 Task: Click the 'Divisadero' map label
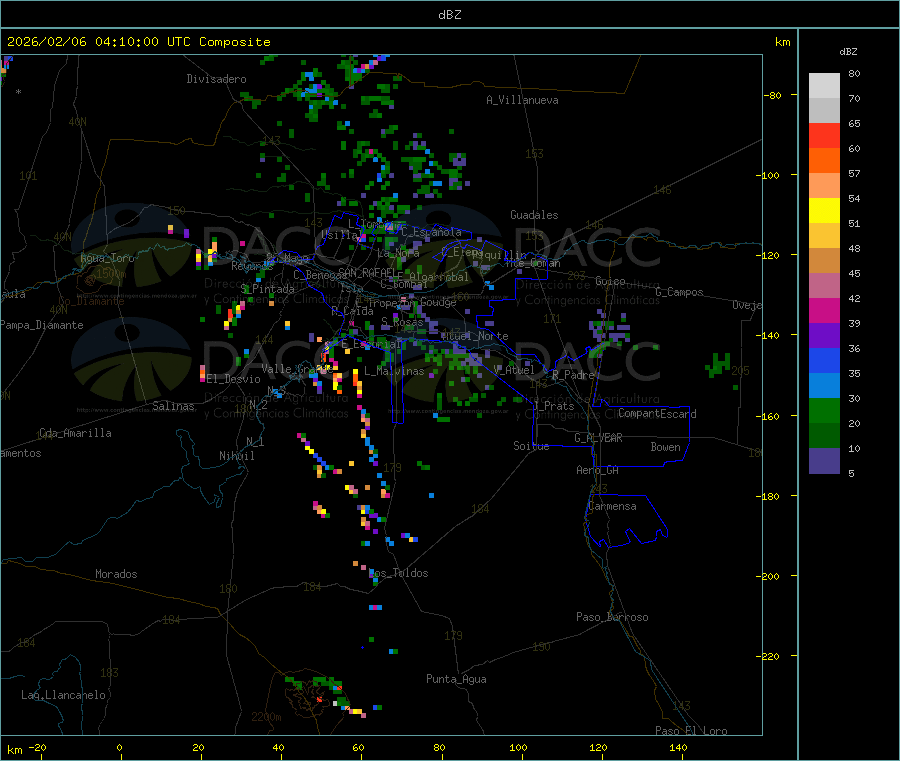[x=216, y=79]
